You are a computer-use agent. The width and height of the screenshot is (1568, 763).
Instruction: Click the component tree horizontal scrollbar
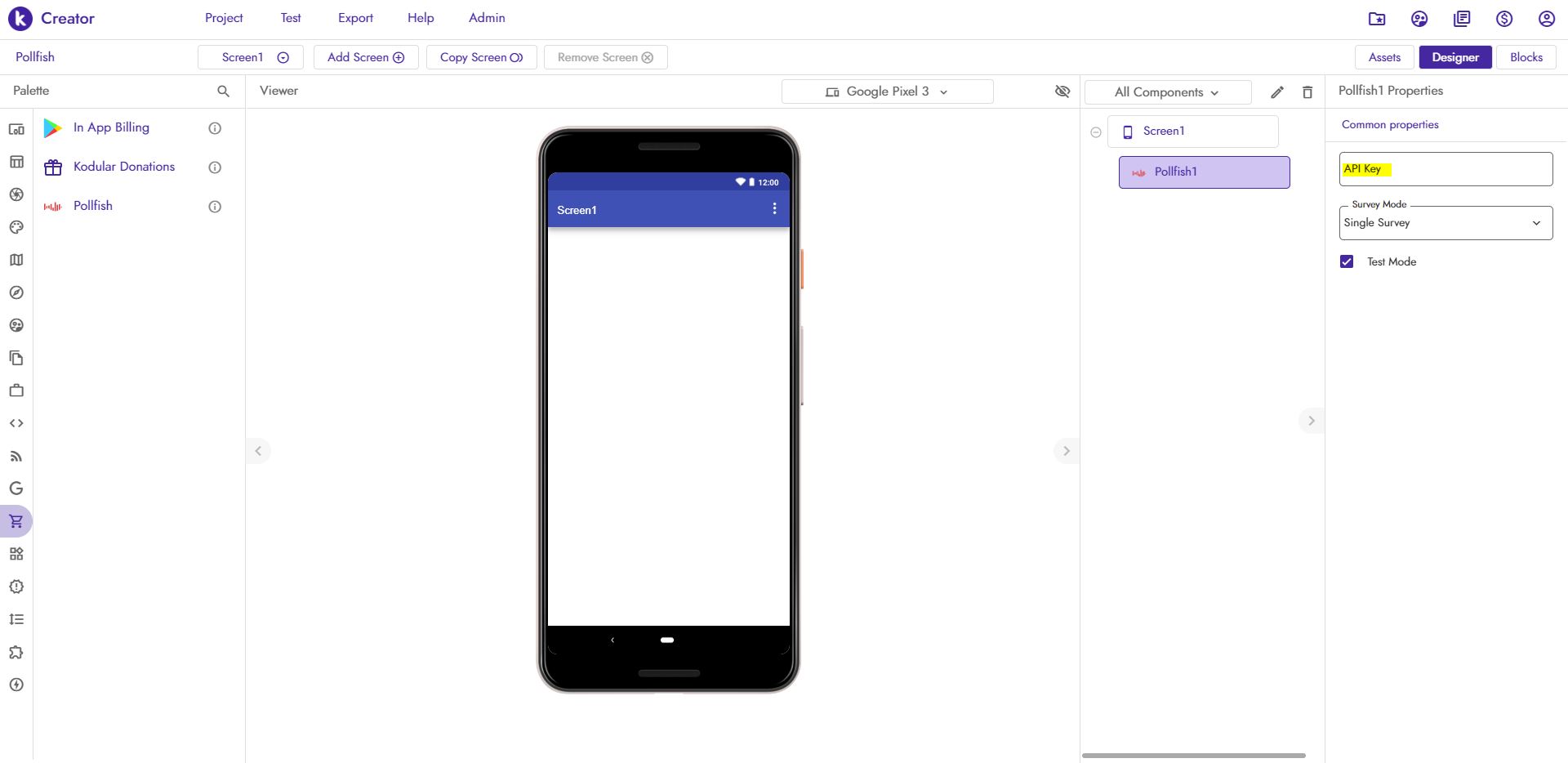(1194, 756)
